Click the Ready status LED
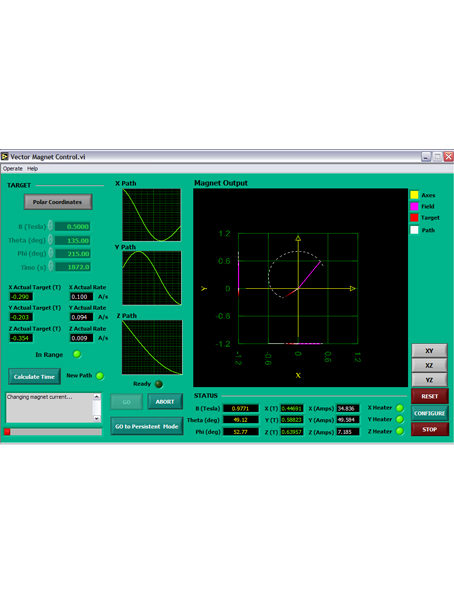This screenshot has height=594, width=454. (159, 384)
